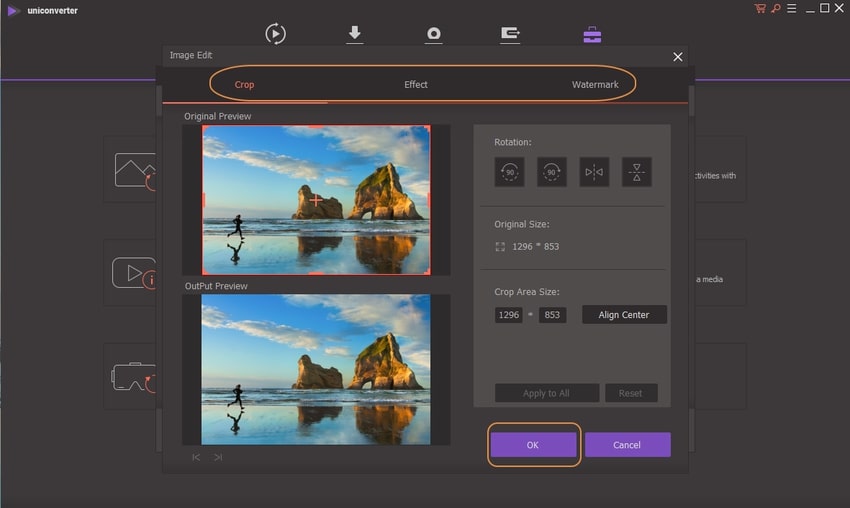Click the crop area width field
This screenshot has width=850, height=508.
(508, 315)
